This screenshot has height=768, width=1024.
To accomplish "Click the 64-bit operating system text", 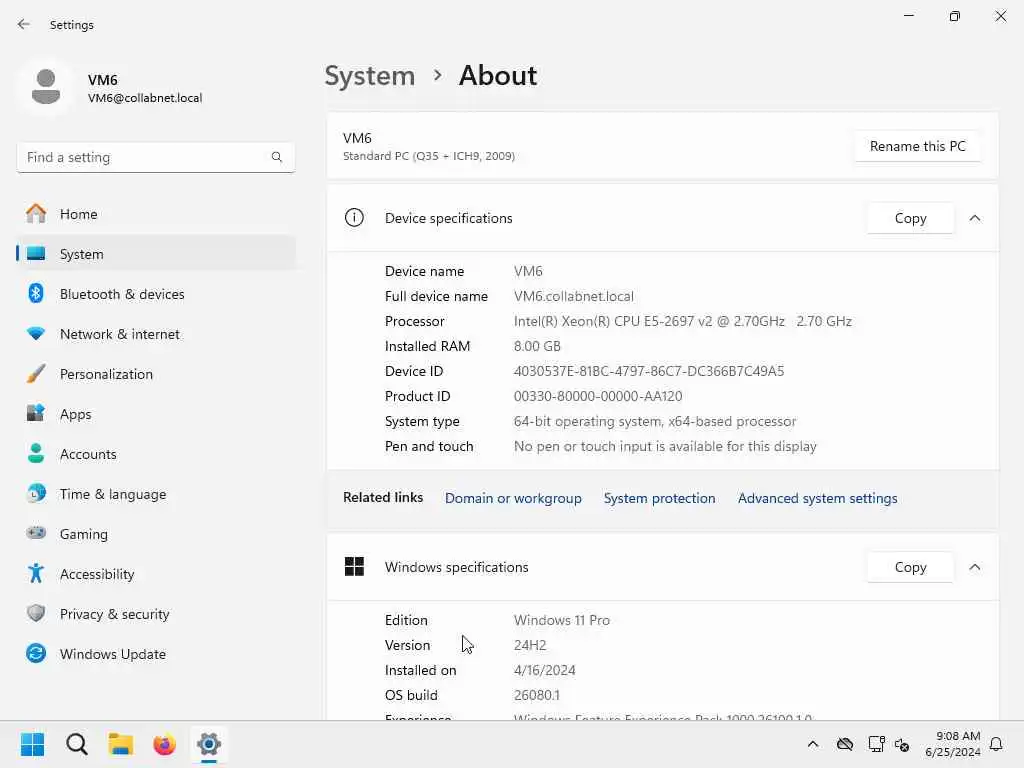I will [x=655, y=421].
